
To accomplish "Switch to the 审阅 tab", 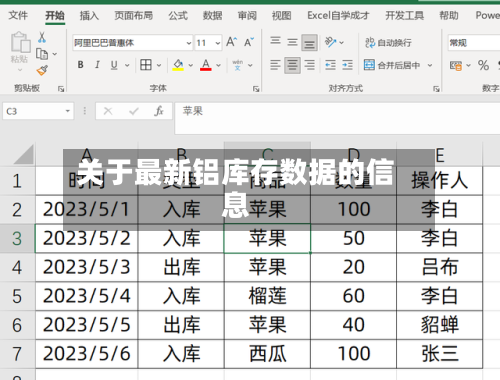I will pos(247,15).
